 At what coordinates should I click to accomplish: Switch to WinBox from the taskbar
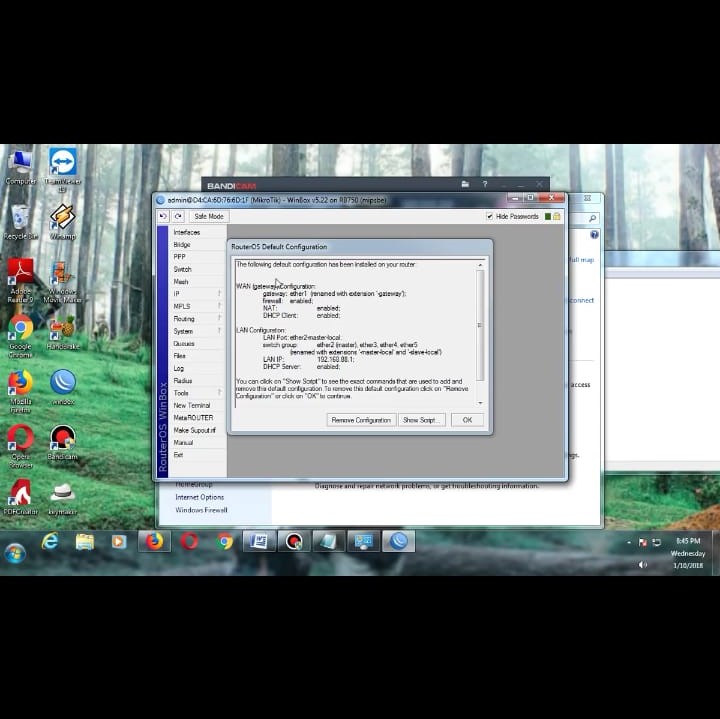point(399,542)
